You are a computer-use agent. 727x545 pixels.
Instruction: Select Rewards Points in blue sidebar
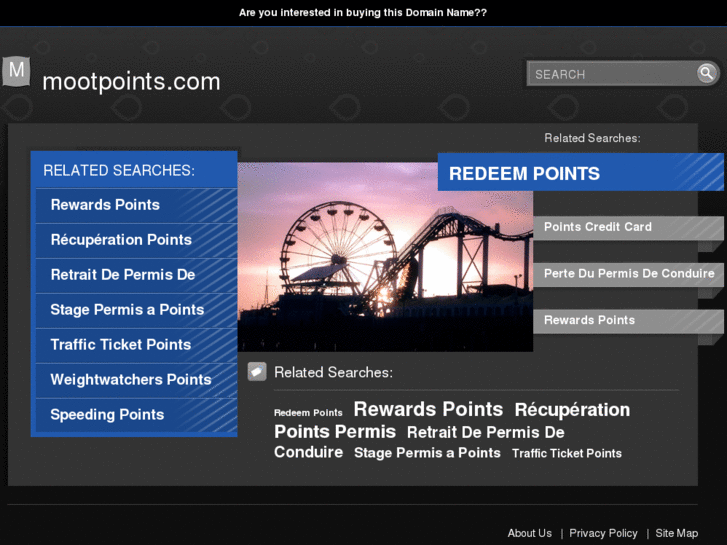pos(136,205)
